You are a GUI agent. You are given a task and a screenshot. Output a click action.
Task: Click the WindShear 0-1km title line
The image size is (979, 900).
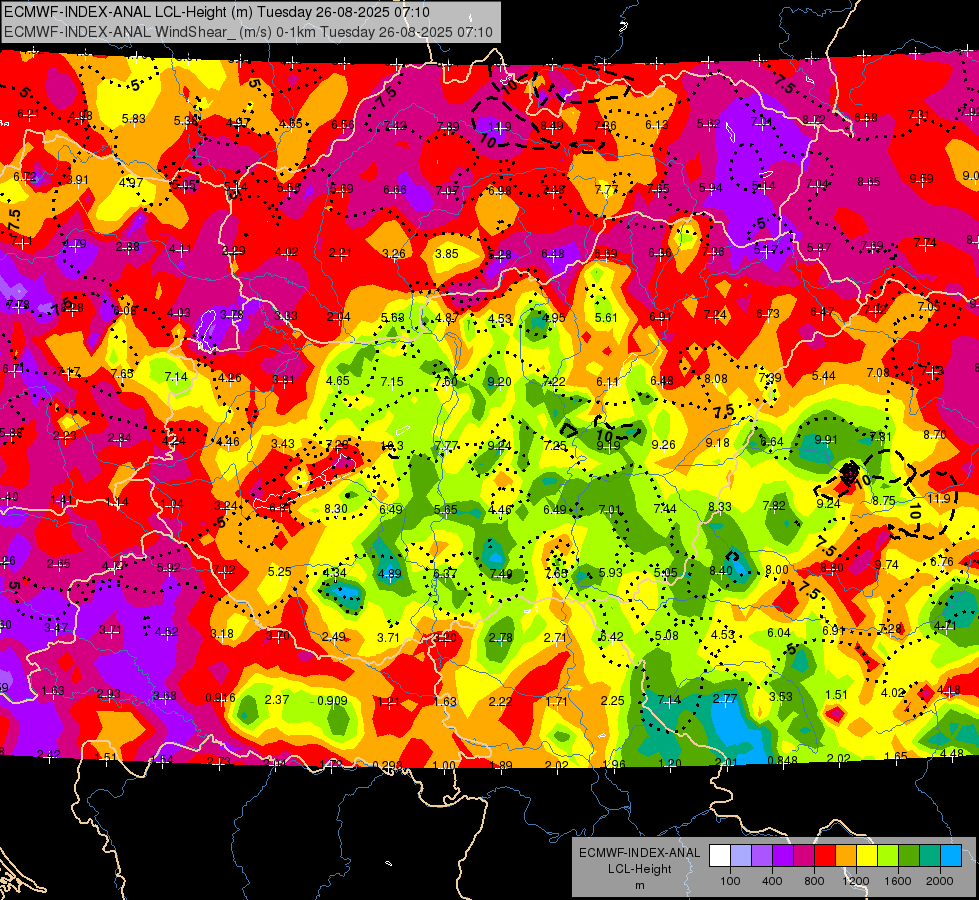coord(248,32)
